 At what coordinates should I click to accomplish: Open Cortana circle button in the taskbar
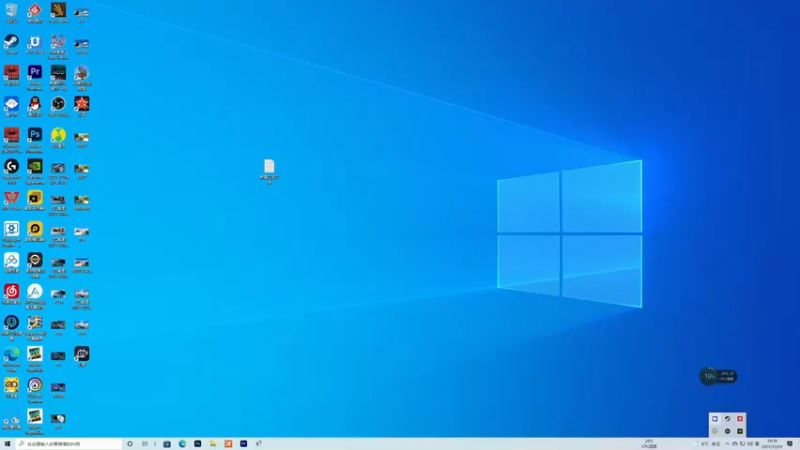pos(130,444)
